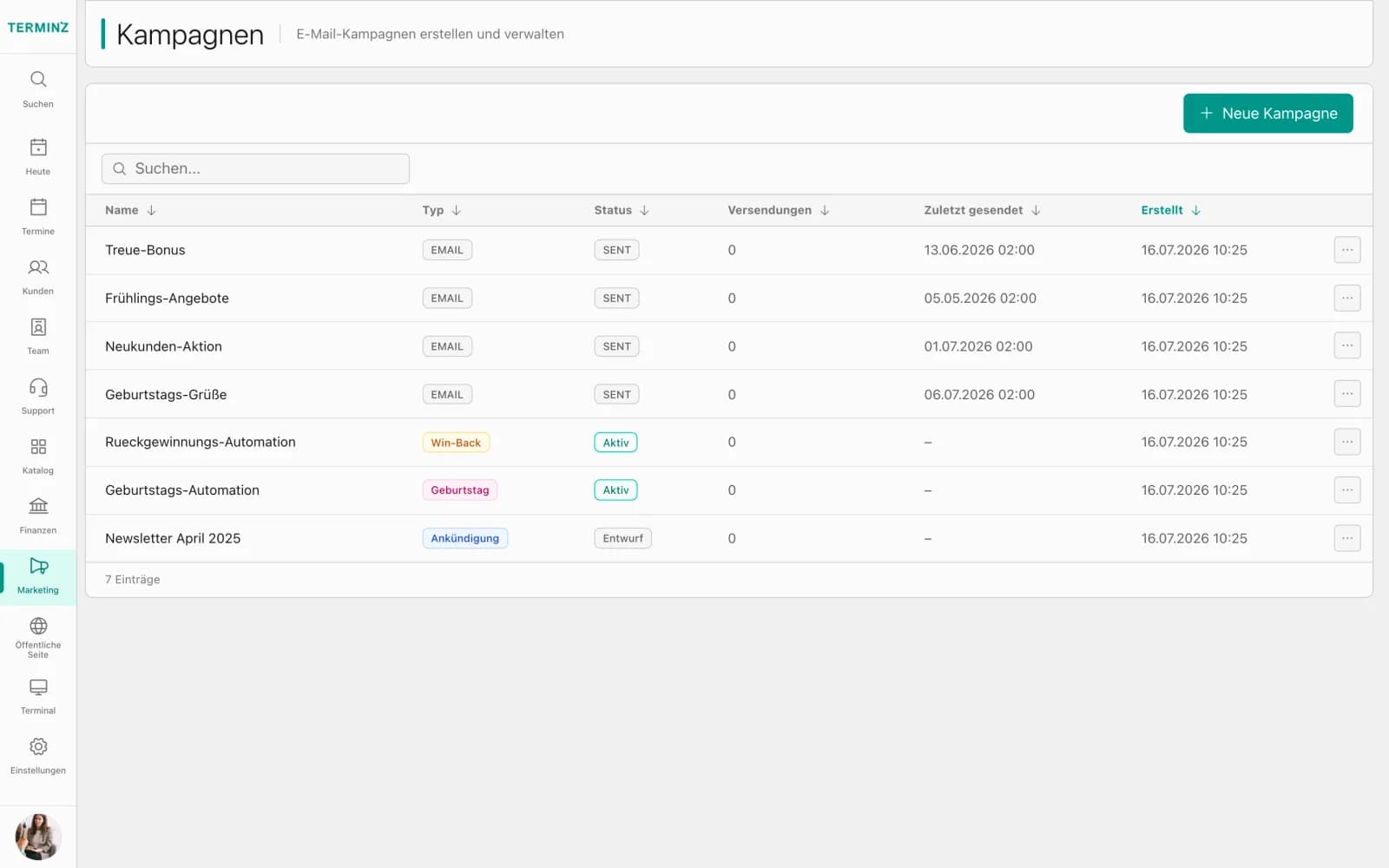
Task: Sort the table by Name column
Action: 130,210
